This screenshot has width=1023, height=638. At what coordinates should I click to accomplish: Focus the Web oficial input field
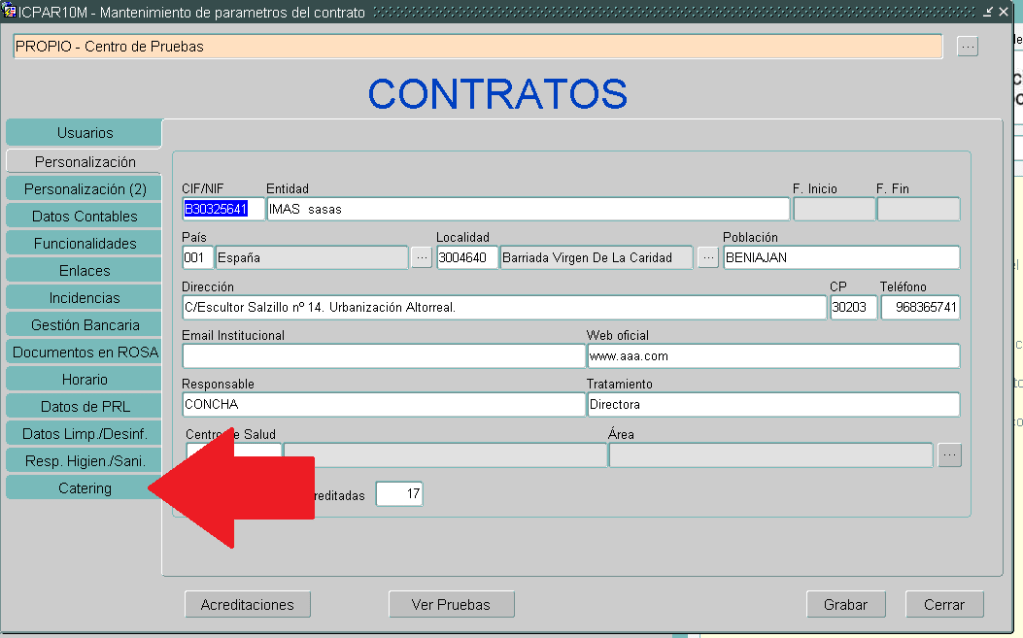coord(772,356)
